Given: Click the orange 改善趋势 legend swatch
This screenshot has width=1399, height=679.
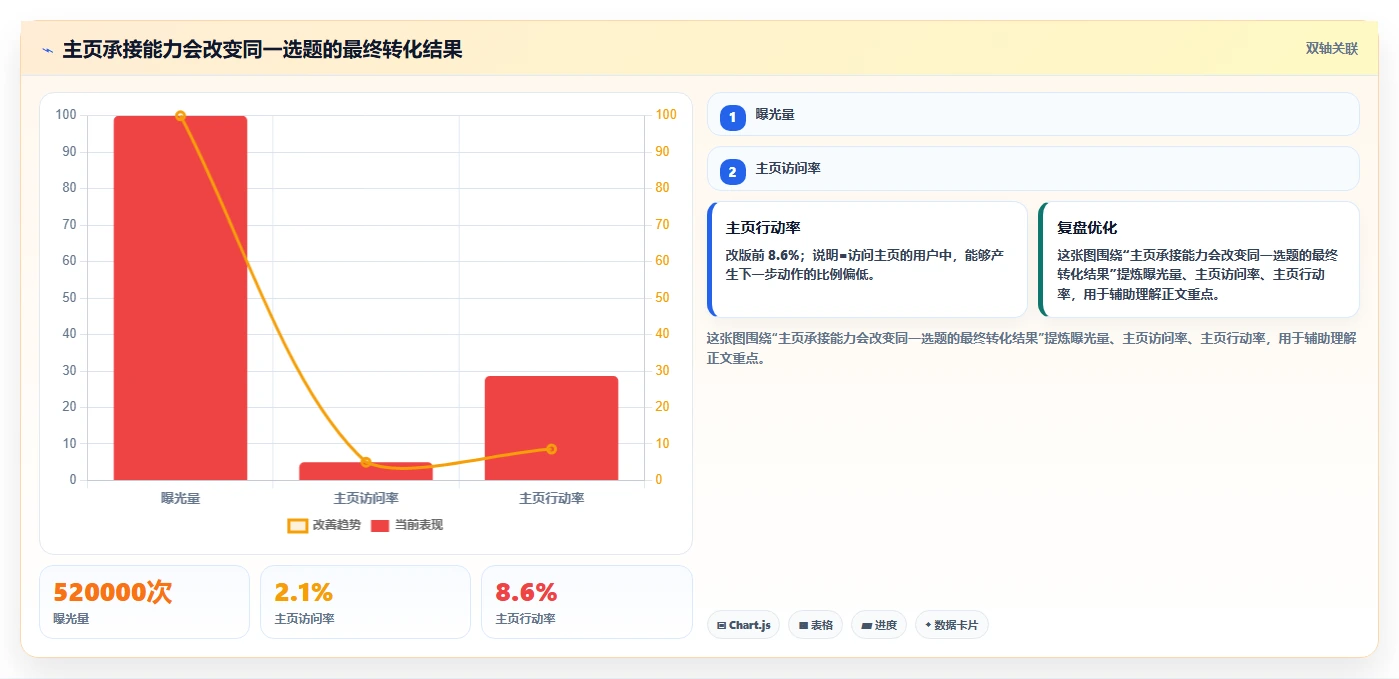Looking at the screenshot, I should [x=297, y=525].
